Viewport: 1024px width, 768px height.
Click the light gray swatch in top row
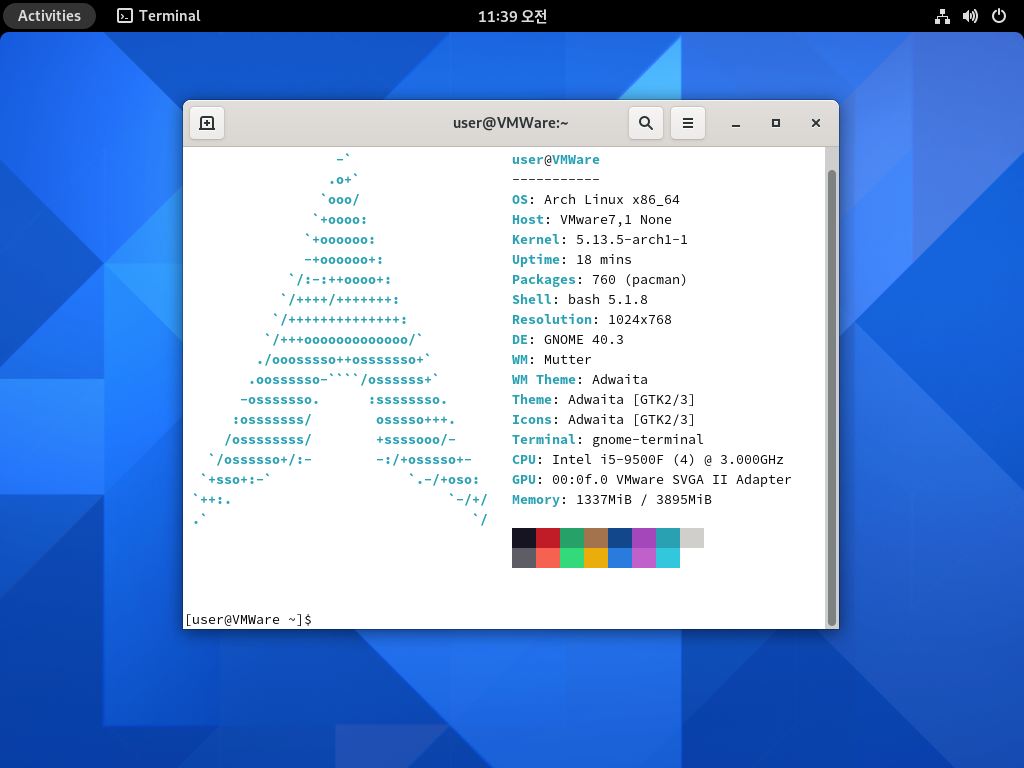tap(692, 538)
